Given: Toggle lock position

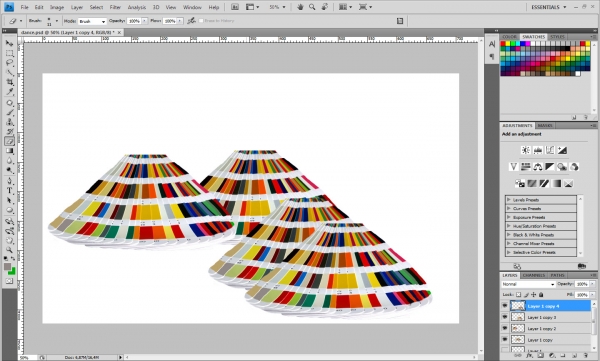Looking at the screenshot, I should (533, 295).
